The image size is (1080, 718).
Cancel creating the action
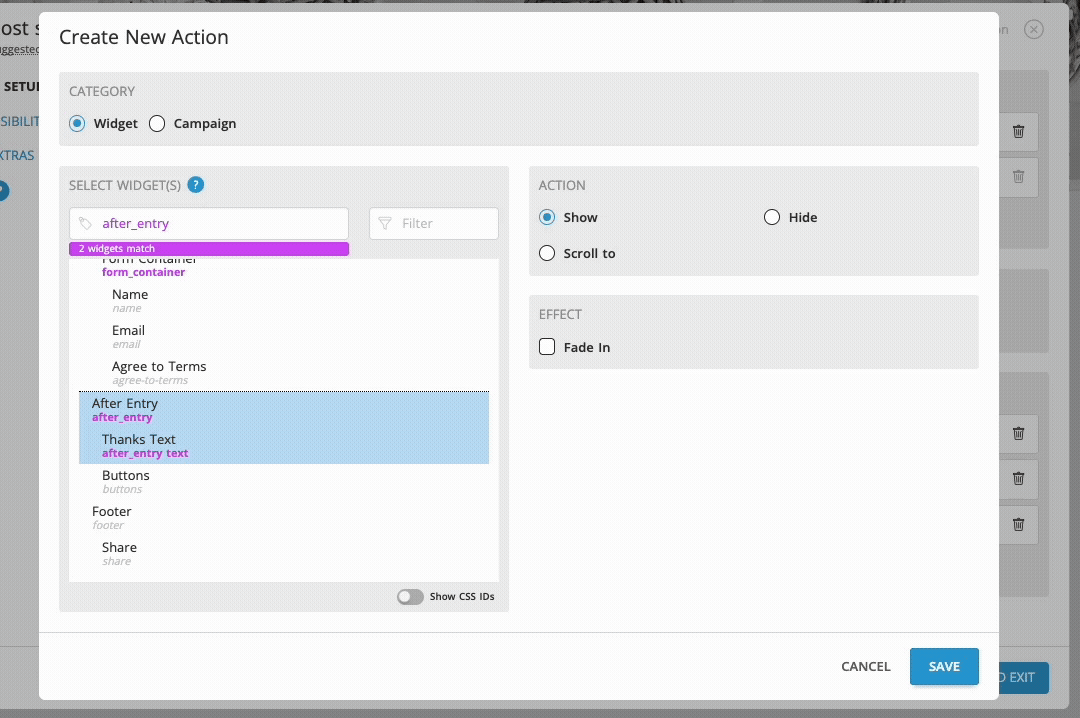tap(864, 666)
